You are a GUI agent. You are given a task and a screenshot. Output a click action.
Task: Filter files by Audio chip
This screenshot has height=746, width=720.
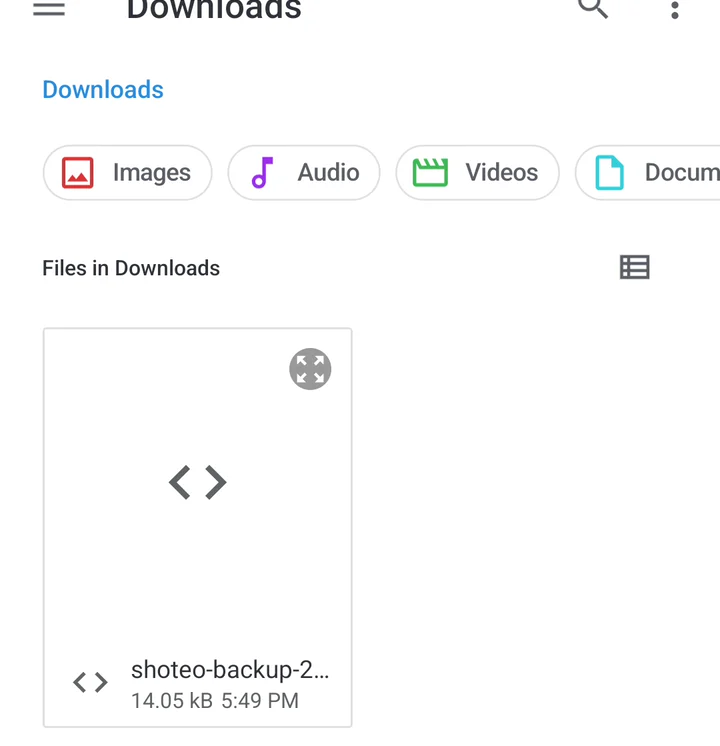(304, 173)
